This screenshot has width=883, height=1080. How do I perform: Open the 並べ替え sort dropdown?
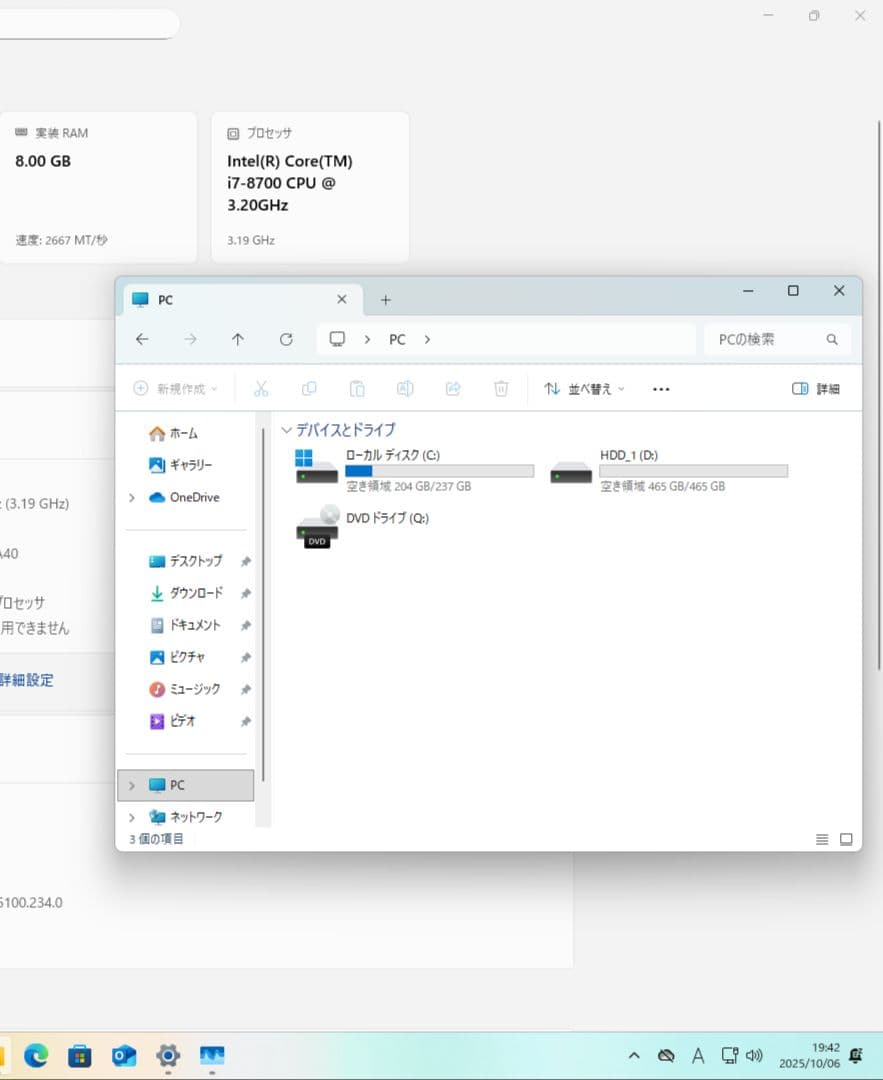click(x=584, y=388)
